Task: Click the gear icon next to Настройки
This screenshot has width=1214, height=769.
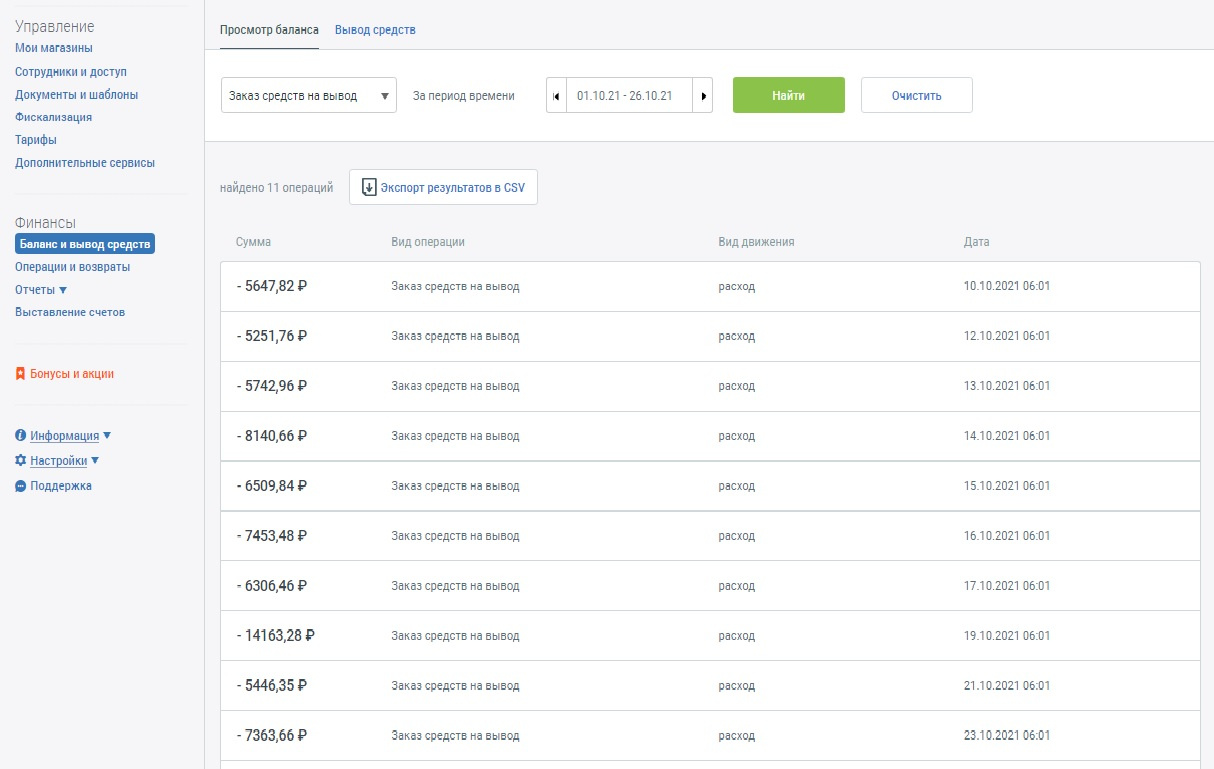Action: [x=20, y=461]
